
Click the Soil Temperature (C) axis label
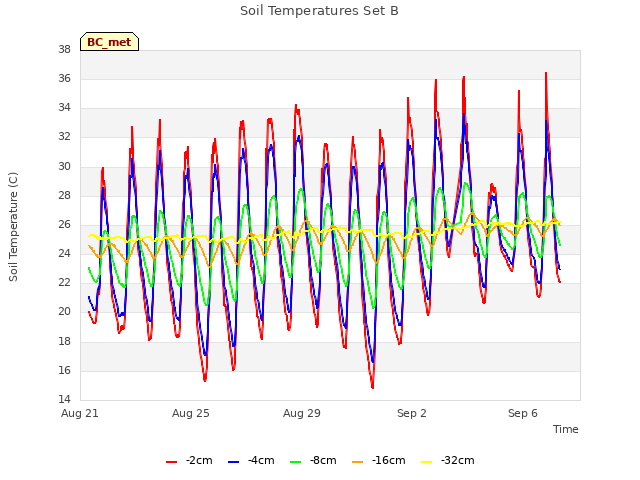[13, 227]
